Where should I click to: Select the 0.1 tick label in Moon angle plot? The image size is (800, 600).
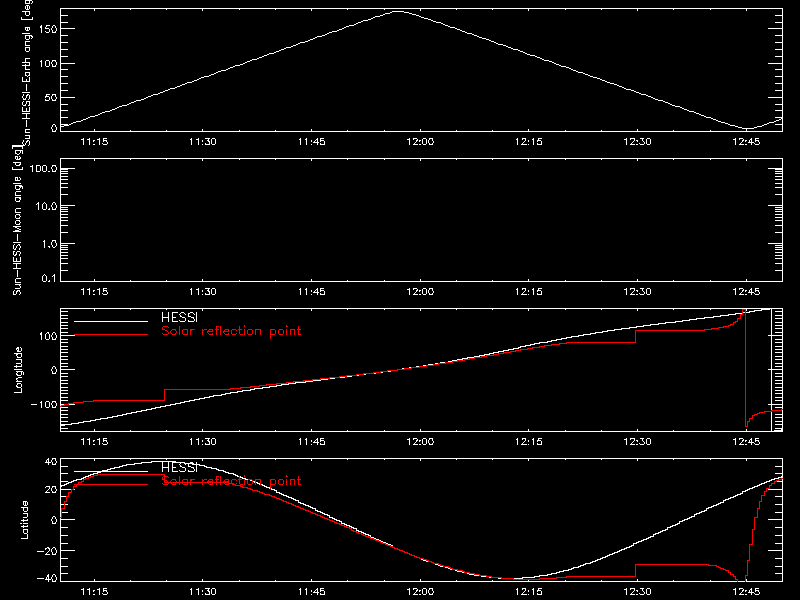tap(49, 278)
